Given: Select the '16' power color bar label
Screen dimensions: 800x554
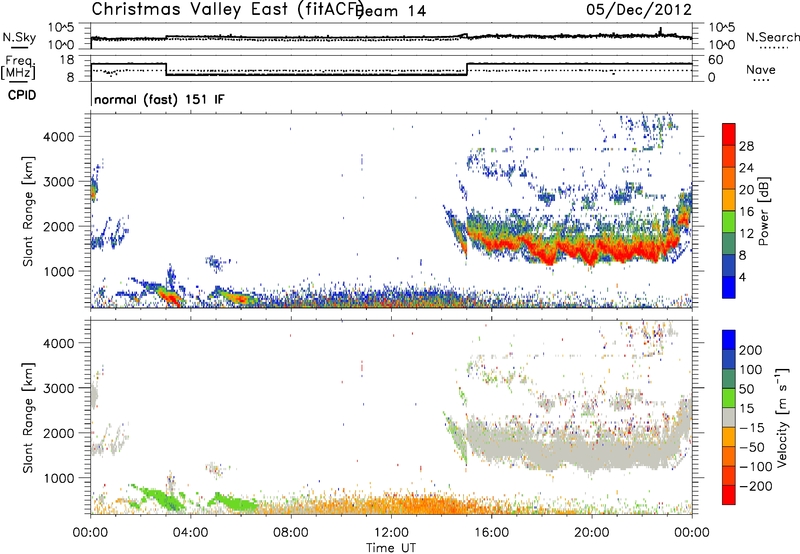Looking at the screenshot, I should [x=746, y=212].
